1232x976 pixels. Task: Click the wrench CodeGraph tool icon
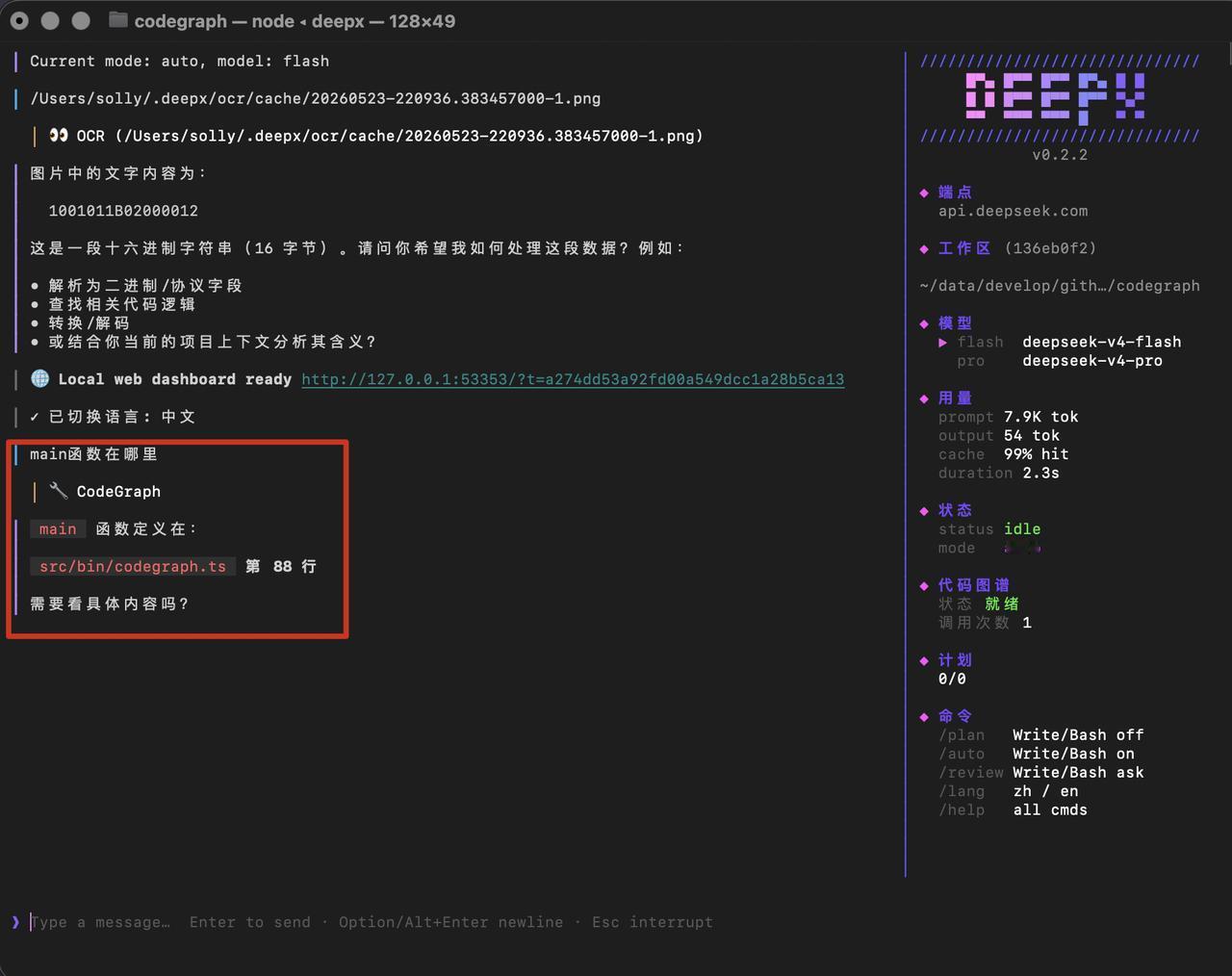tap(59, 491)
